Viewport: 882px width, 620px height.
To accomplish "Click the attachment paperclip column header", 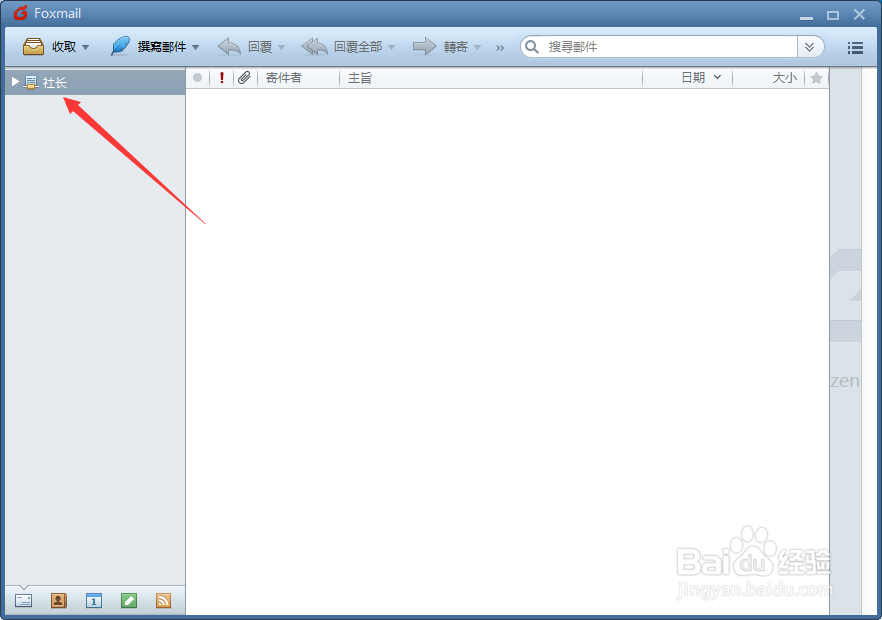I will pyautogui.click(x=244, y=77).
